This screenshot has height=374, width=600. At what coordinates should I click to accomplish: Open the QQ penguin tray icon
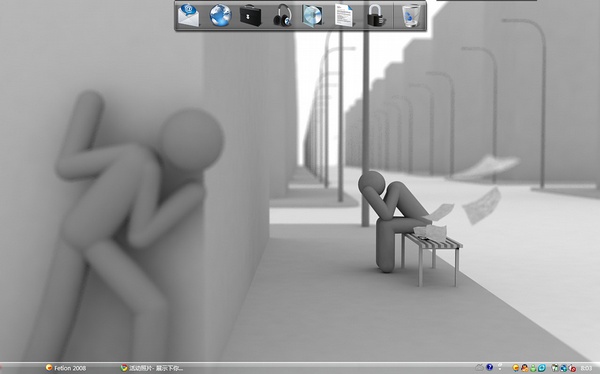[x=525, y=367]
